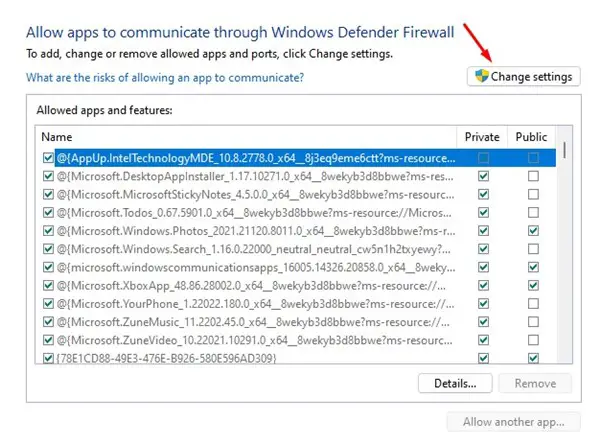600x444 pixels.
Task: Uncheck the Microsoft.Todos name checkbox
Action: (48, 212)
